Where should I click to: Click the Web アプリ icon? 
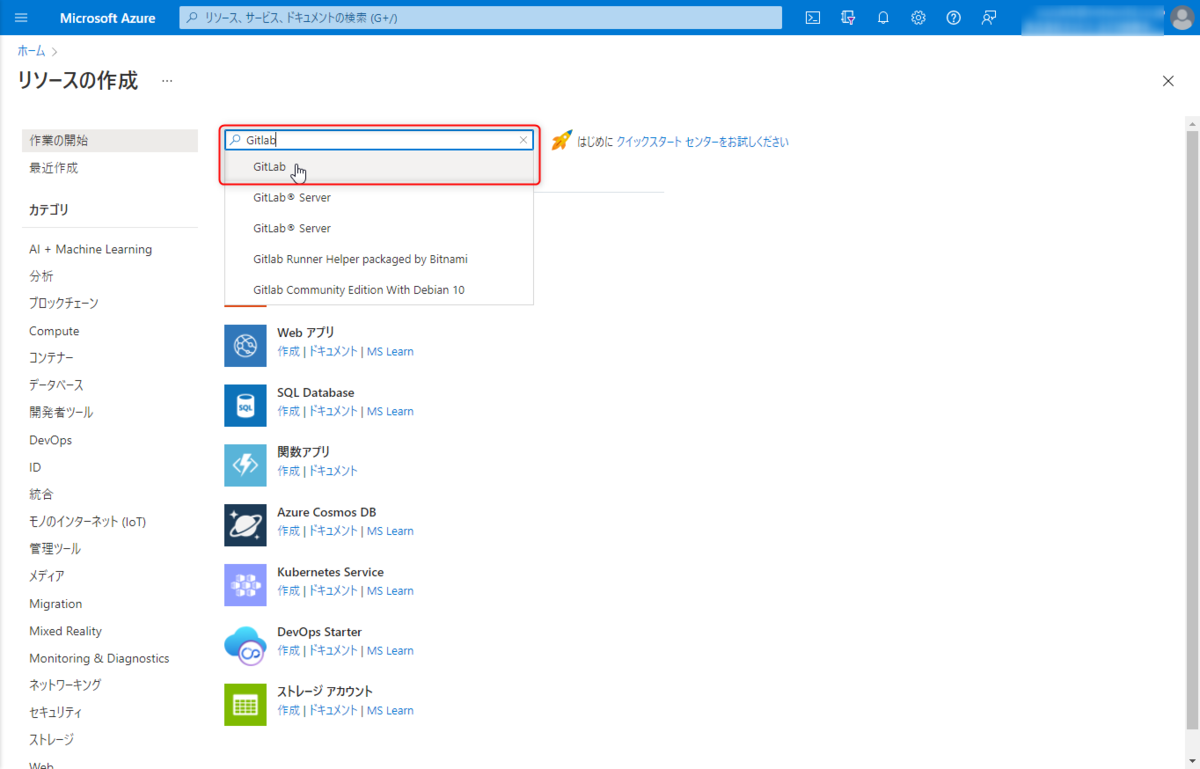point(245,346)
